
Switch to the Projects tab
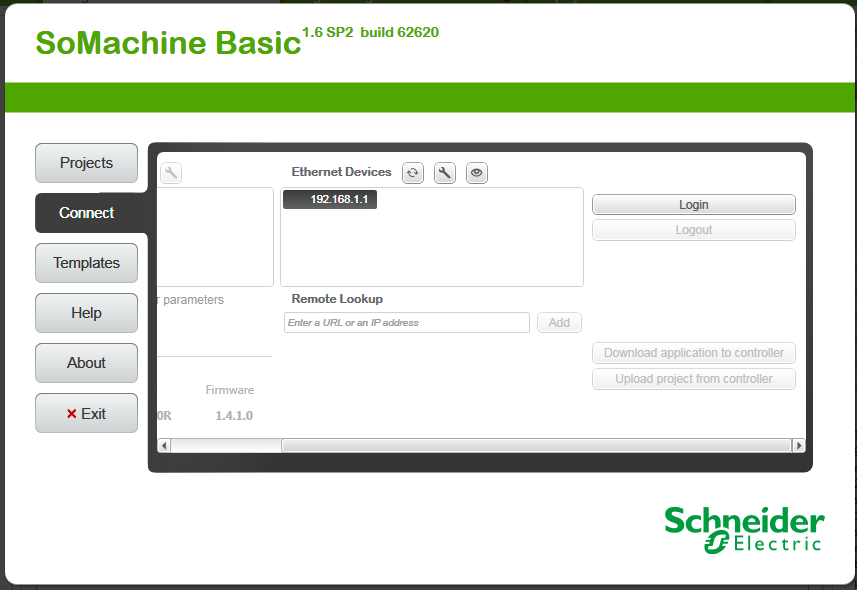click(x=86, y=162)
